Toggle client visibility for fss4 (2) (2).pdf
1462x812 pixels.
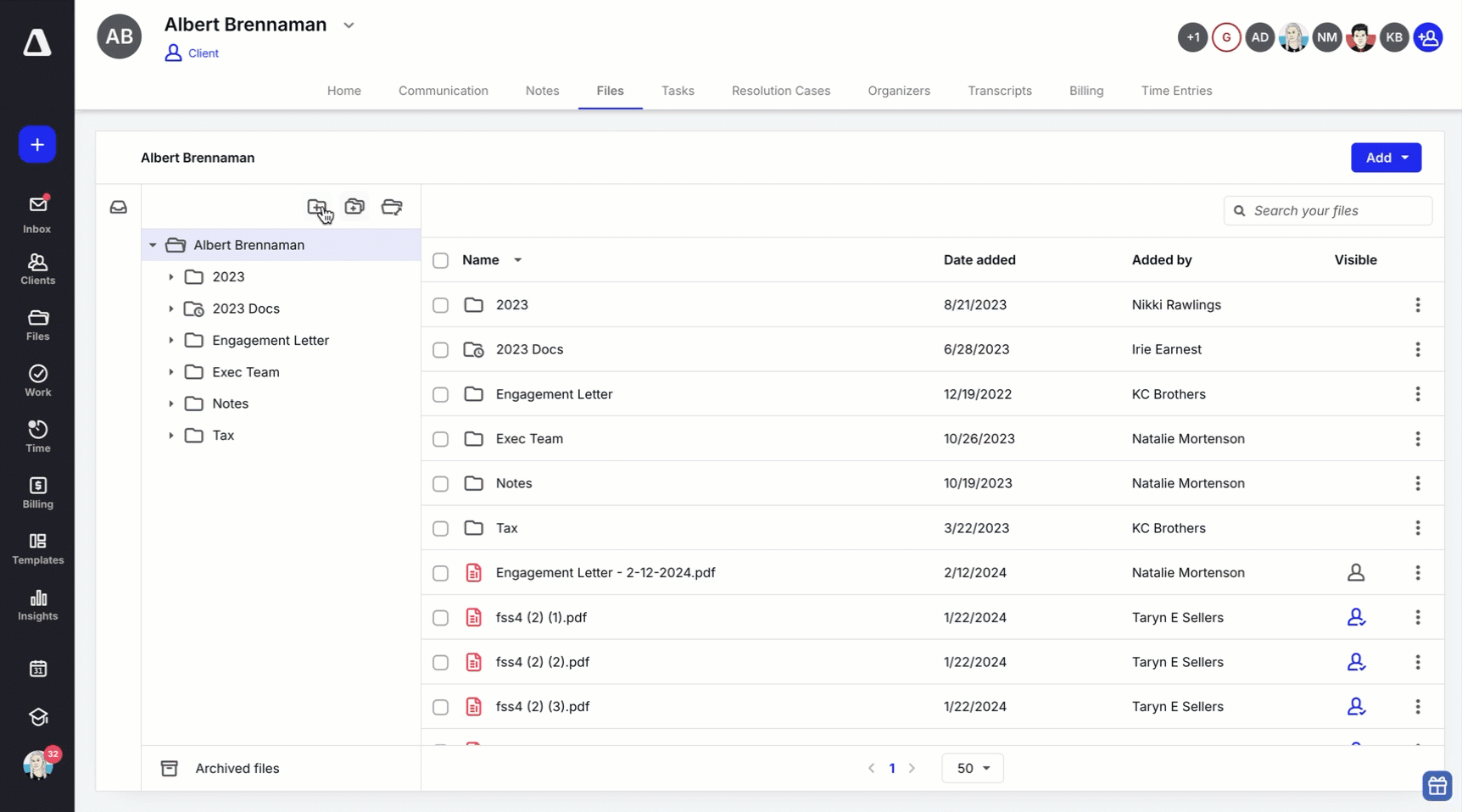tap(1355, 662)
